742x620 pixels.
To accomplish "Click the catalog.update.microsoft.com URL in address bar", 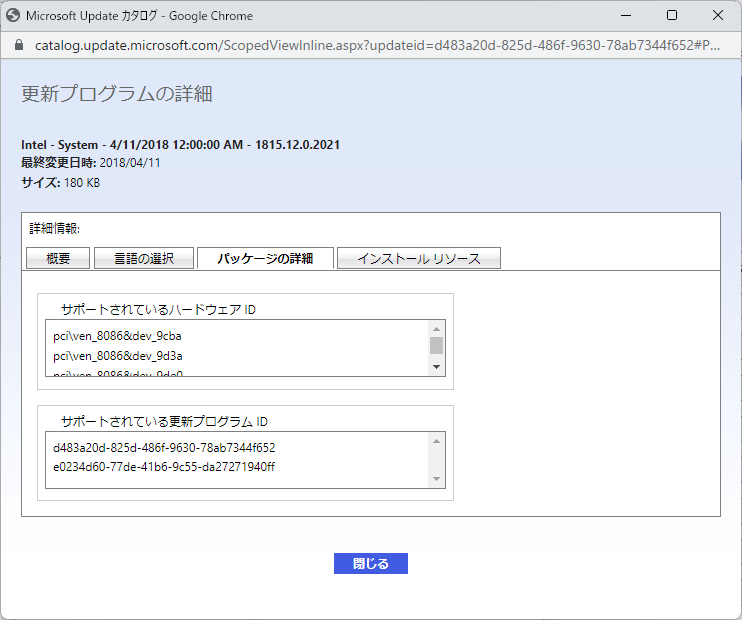I will coord(377,45).
